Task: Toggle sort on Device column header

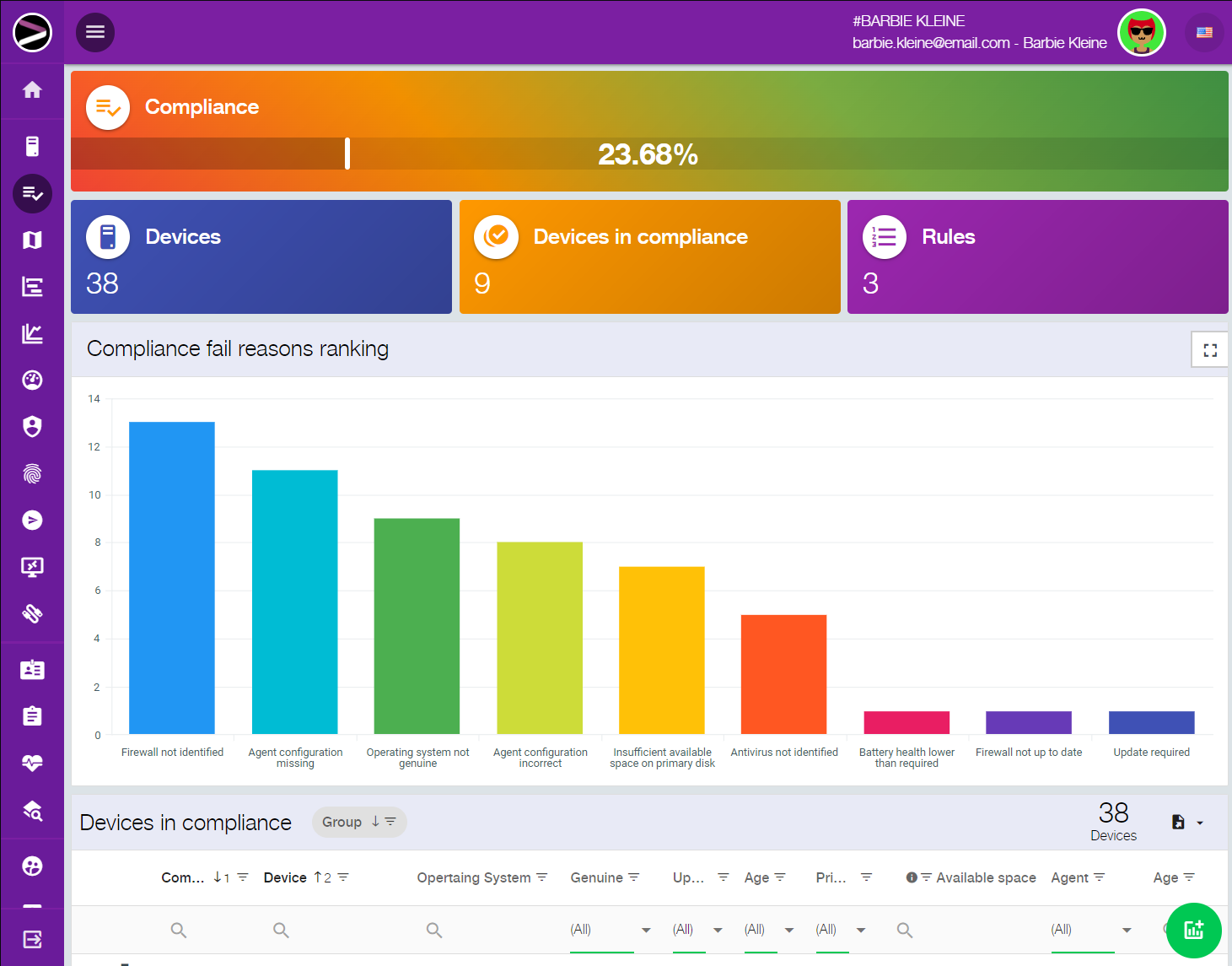Action: coord(285,877)
